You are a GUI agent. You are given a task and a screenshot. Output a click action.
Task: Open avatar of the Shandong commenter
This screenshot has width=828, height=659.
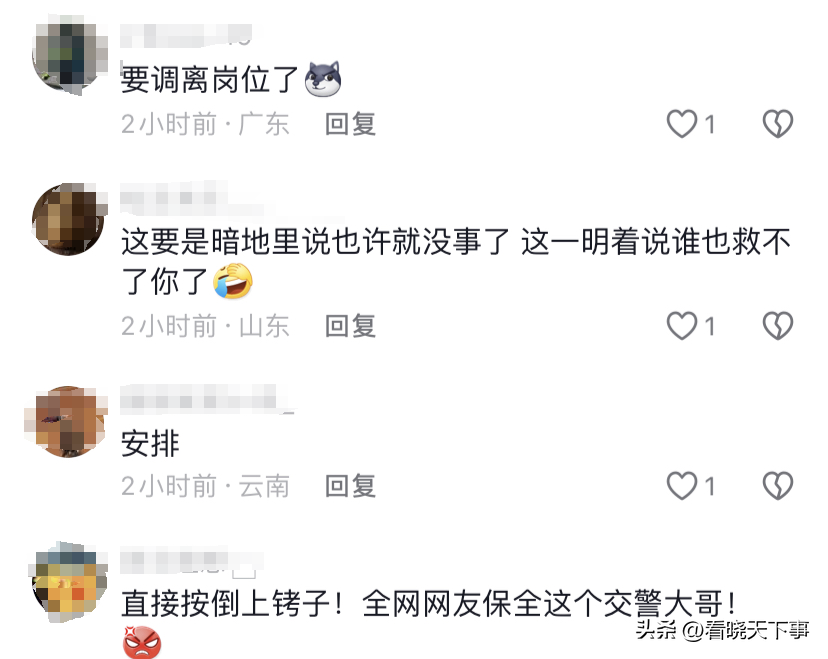[x=69, y=219]
